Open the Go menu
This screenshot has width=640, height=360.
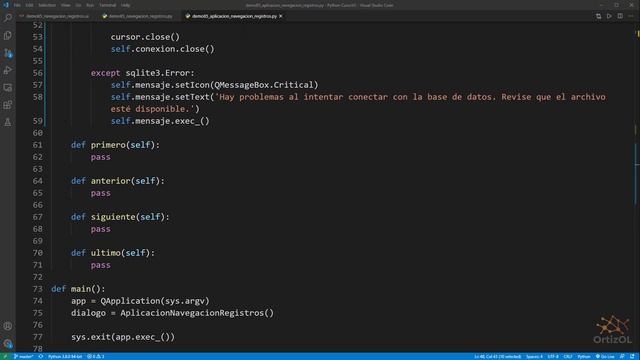pyautogui.click(x=78, y=5)
